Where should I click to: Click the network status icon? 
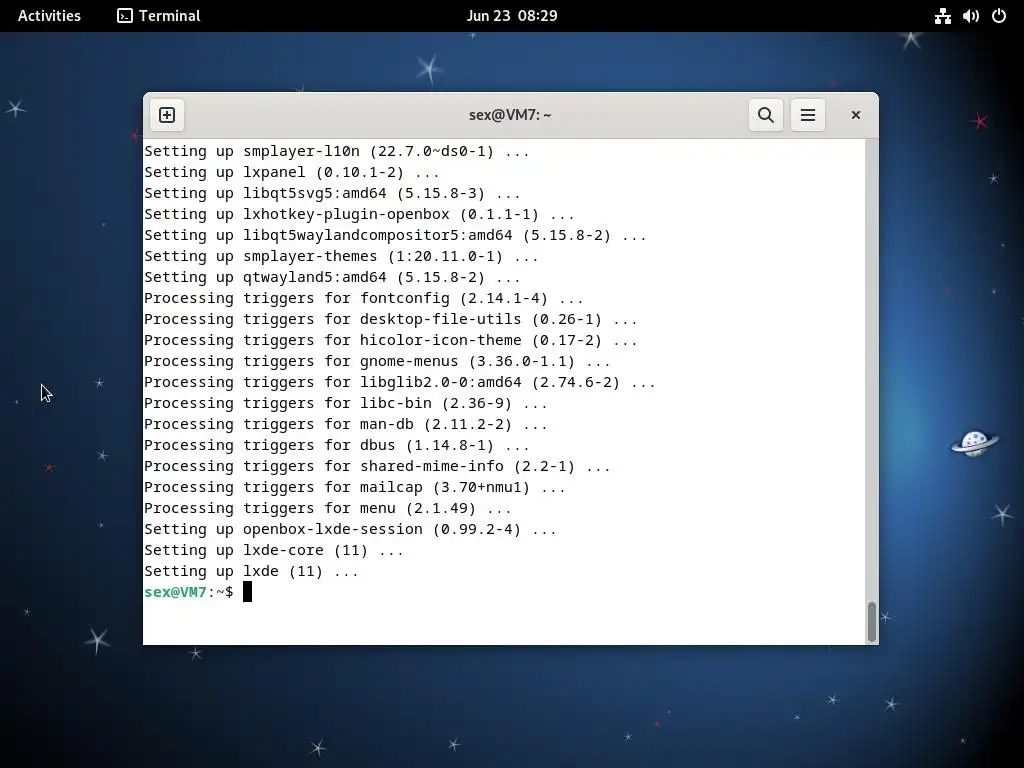tap(942, 16)
